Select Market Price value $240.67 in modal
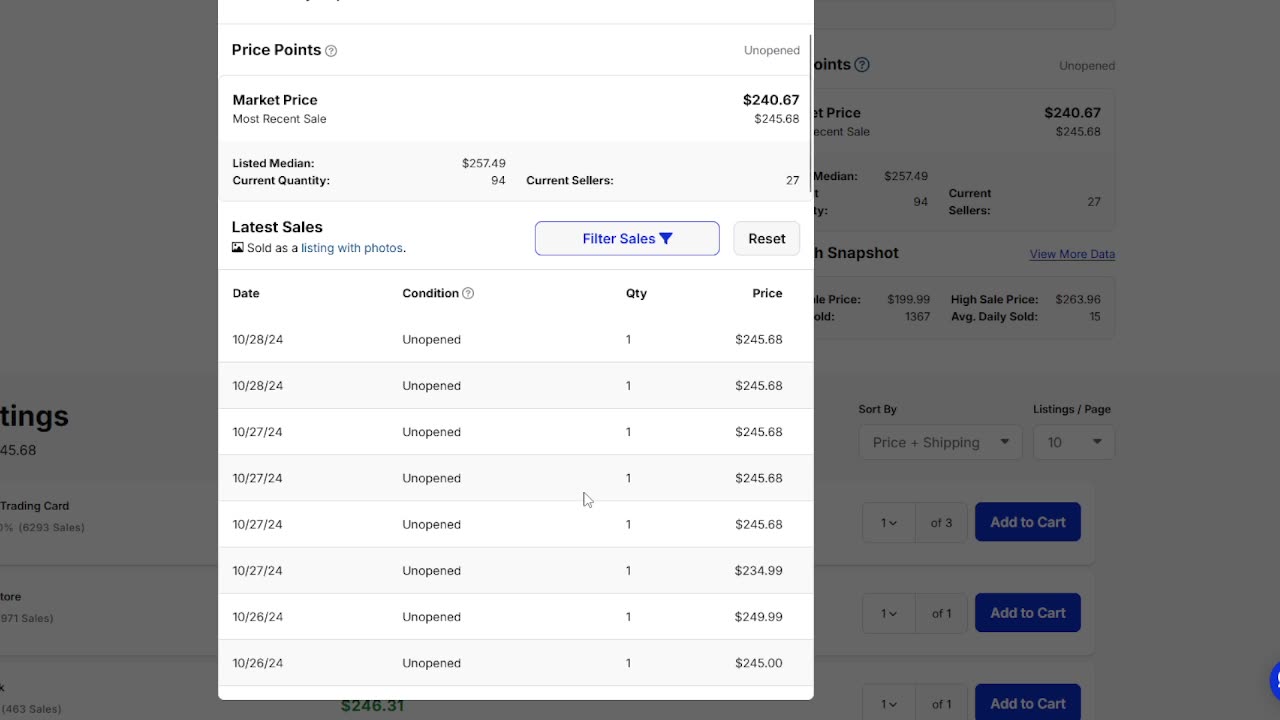 [771, 100]
